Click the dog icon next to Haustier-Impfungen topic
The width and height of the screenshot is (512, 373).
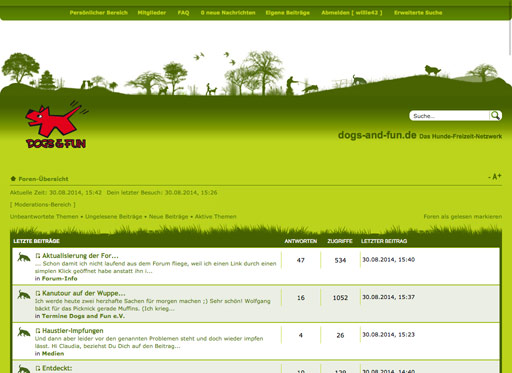click(x=24, y=332)
